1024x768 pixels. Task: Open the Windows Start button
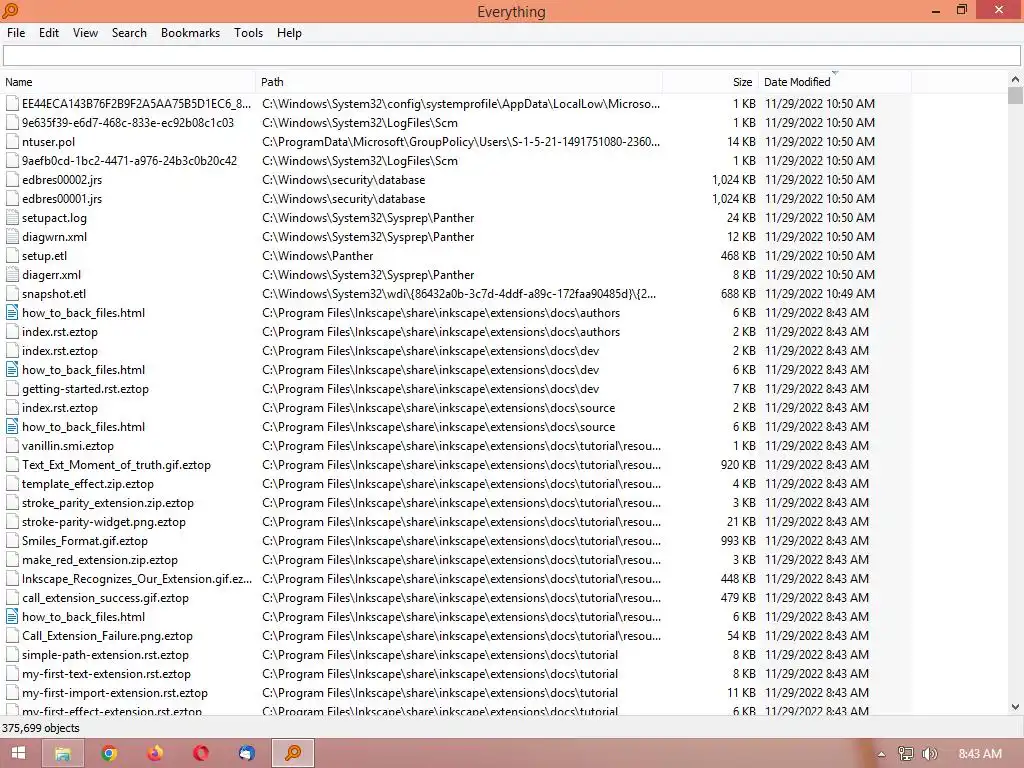pos(18,753)
